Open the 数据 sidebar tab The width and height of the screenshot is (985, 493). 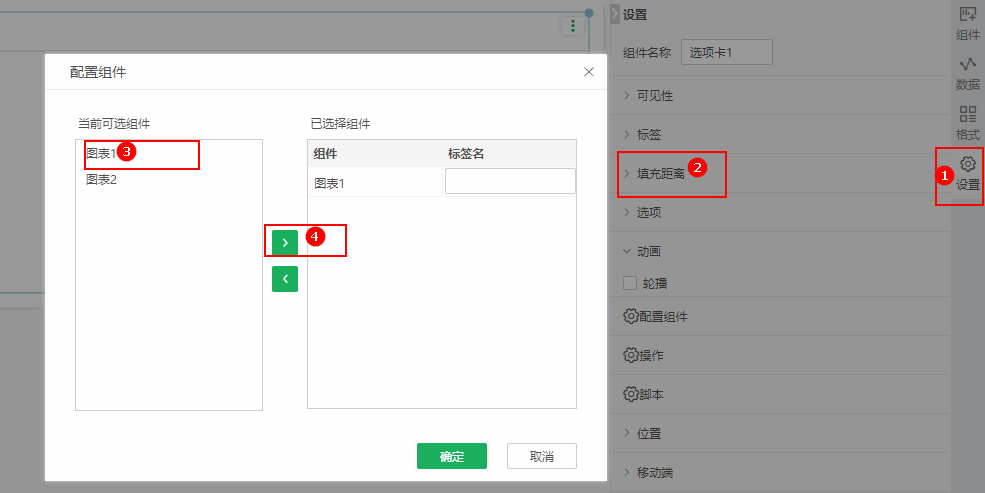click(x=967, y=73)
